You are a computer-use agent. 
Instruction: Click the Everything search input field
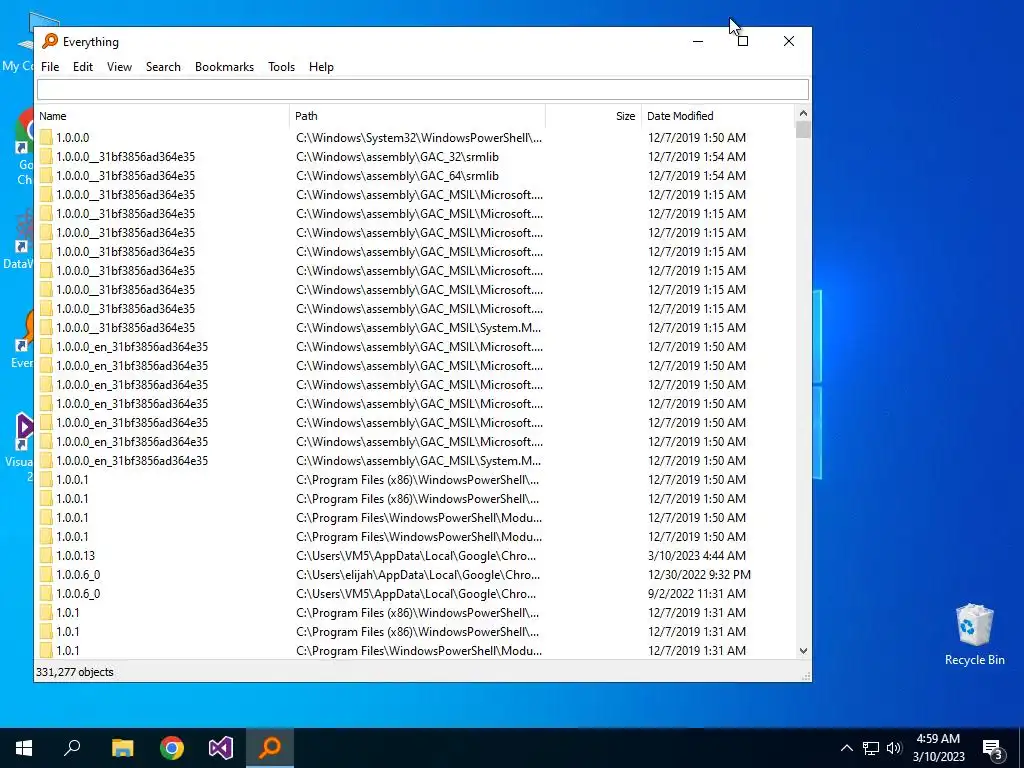click(x=423, y=89)
